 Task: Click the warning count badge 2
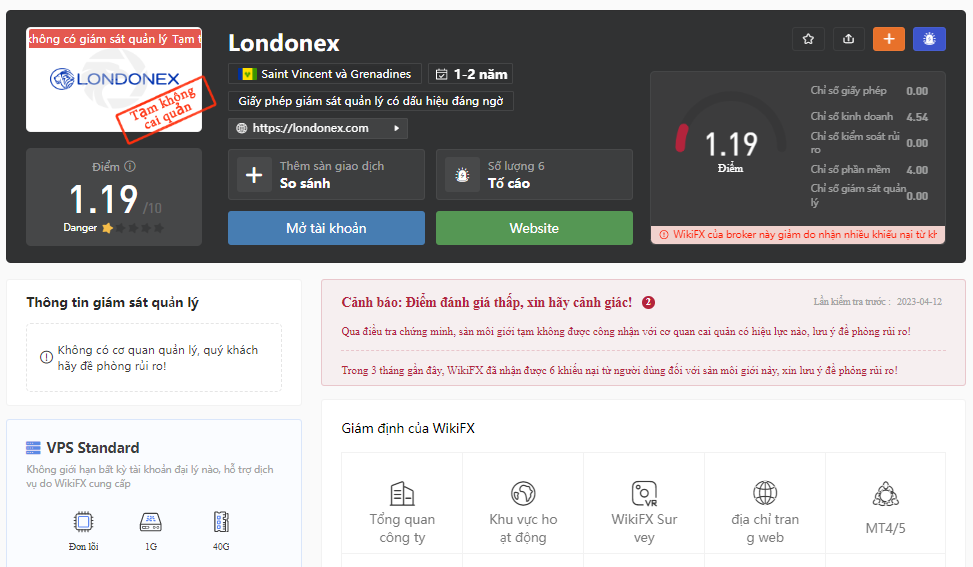click(x=648, y=302)
